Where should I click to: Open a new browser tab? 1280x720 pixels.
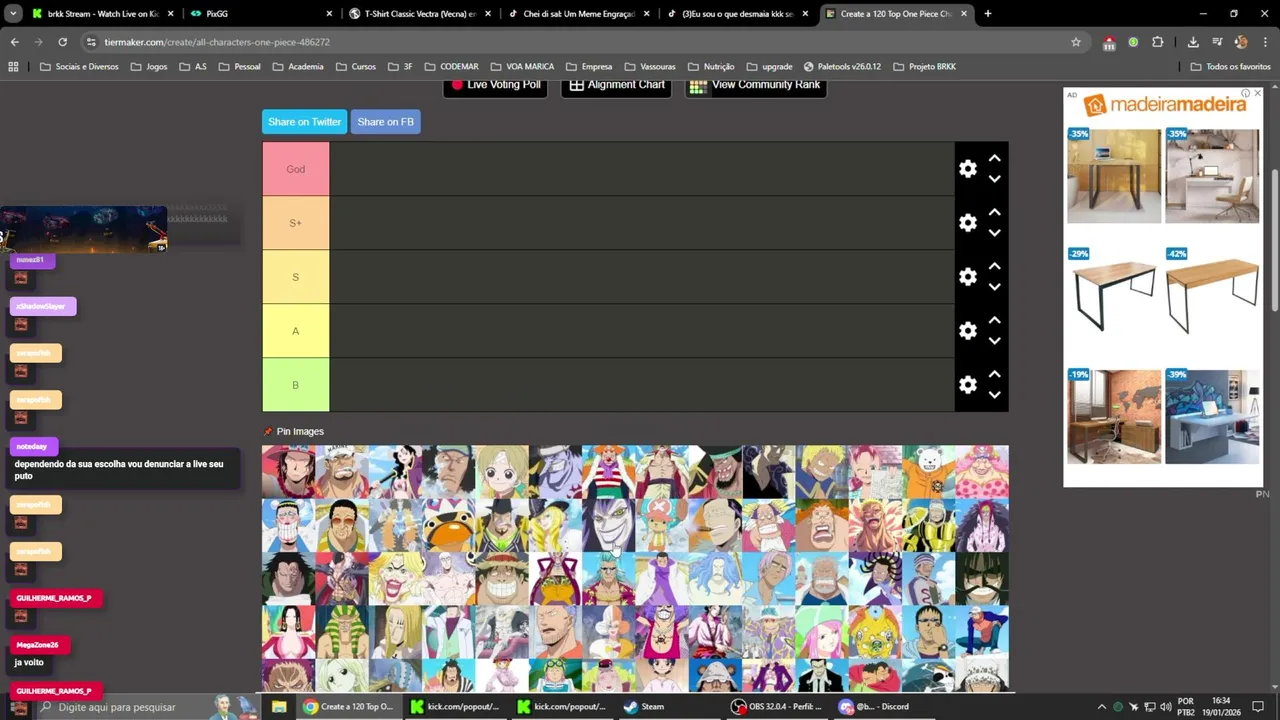point(988,14)
